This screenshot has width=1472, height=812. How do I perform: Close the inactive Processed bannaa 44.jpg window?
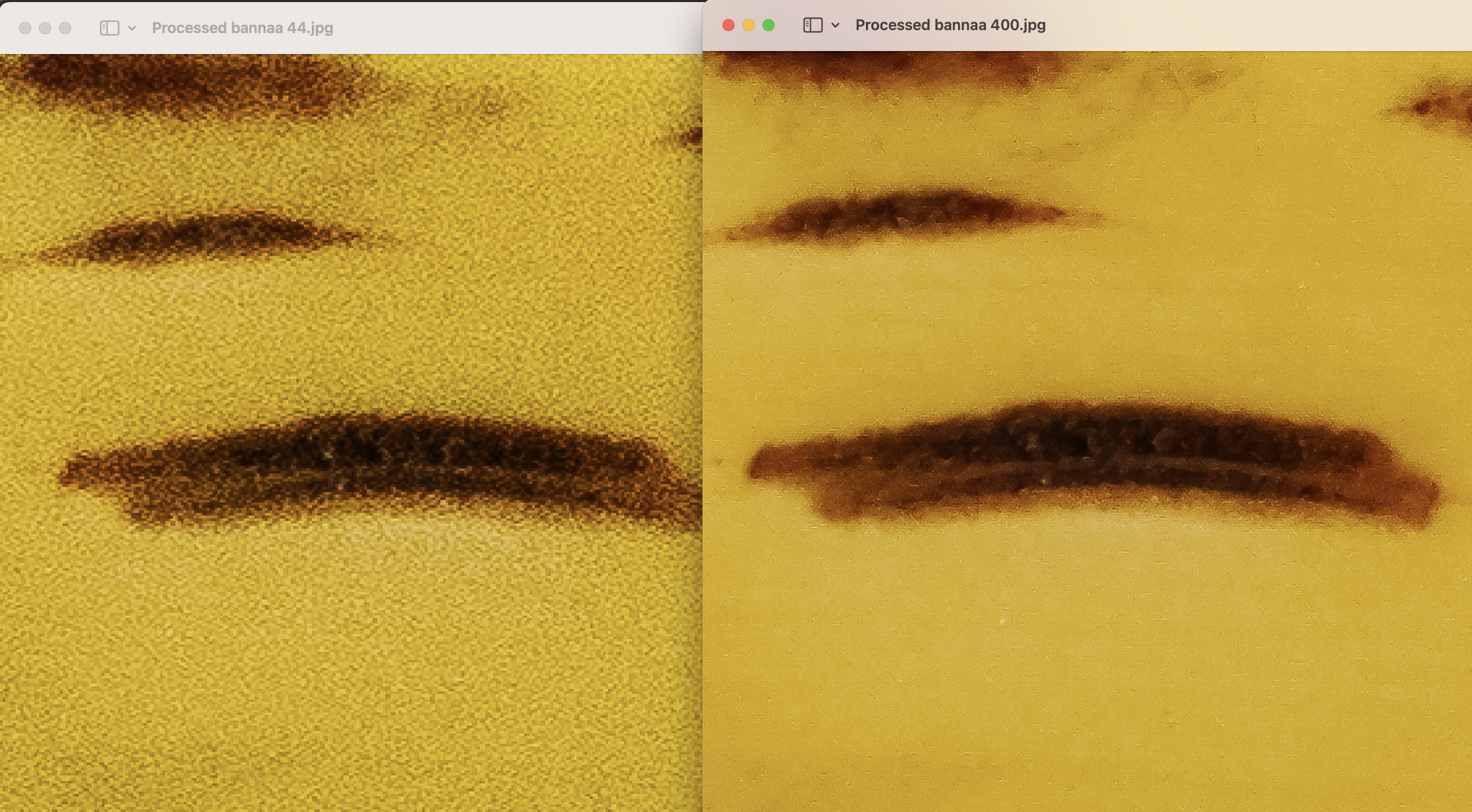pos(25,28)
